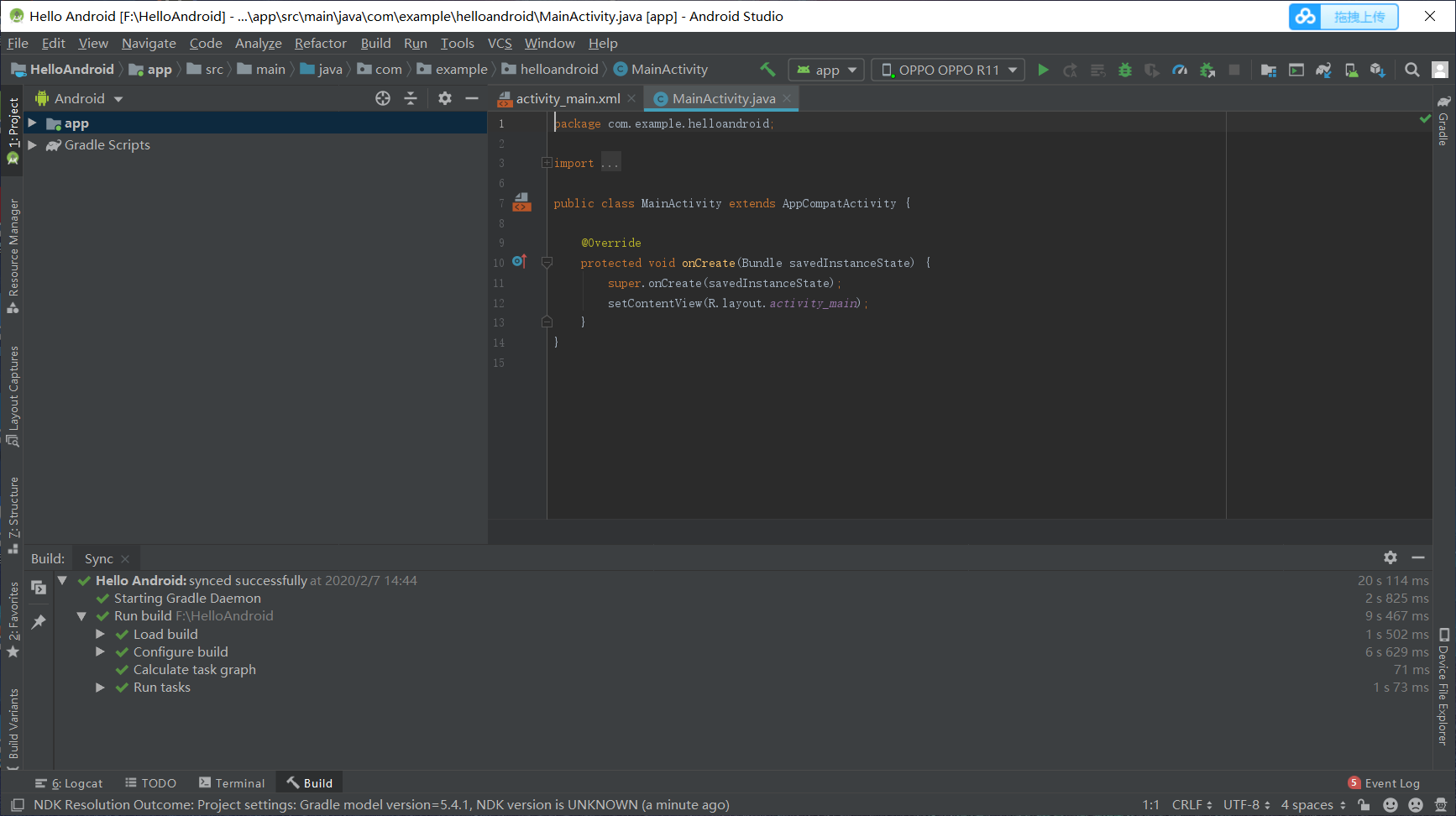Toggle the file read-only lock icon
This screenshot has width=1456, height=816.
point(1364,805)
